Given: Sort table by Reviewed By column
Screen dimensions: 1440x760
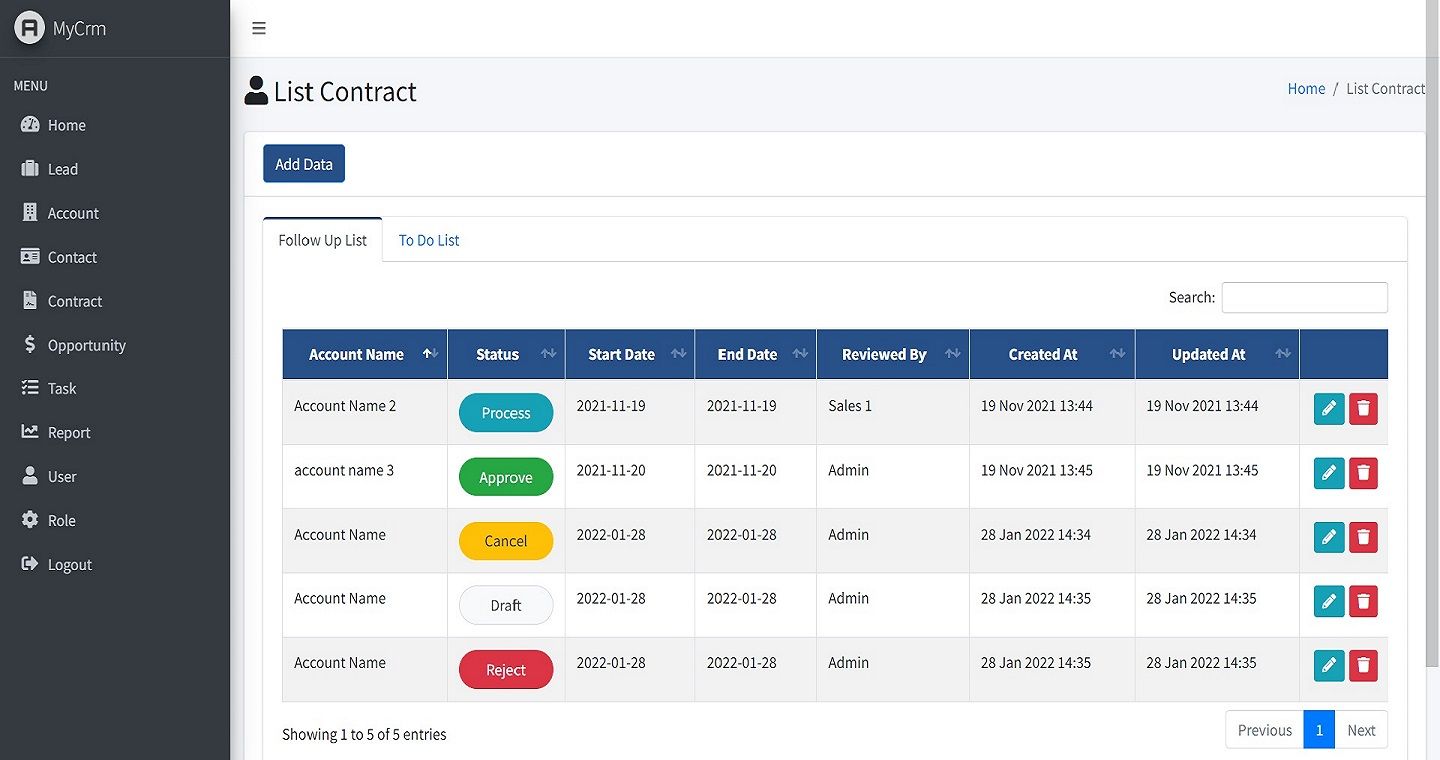Looking at the screenshot, I should [x=893, y=354].
